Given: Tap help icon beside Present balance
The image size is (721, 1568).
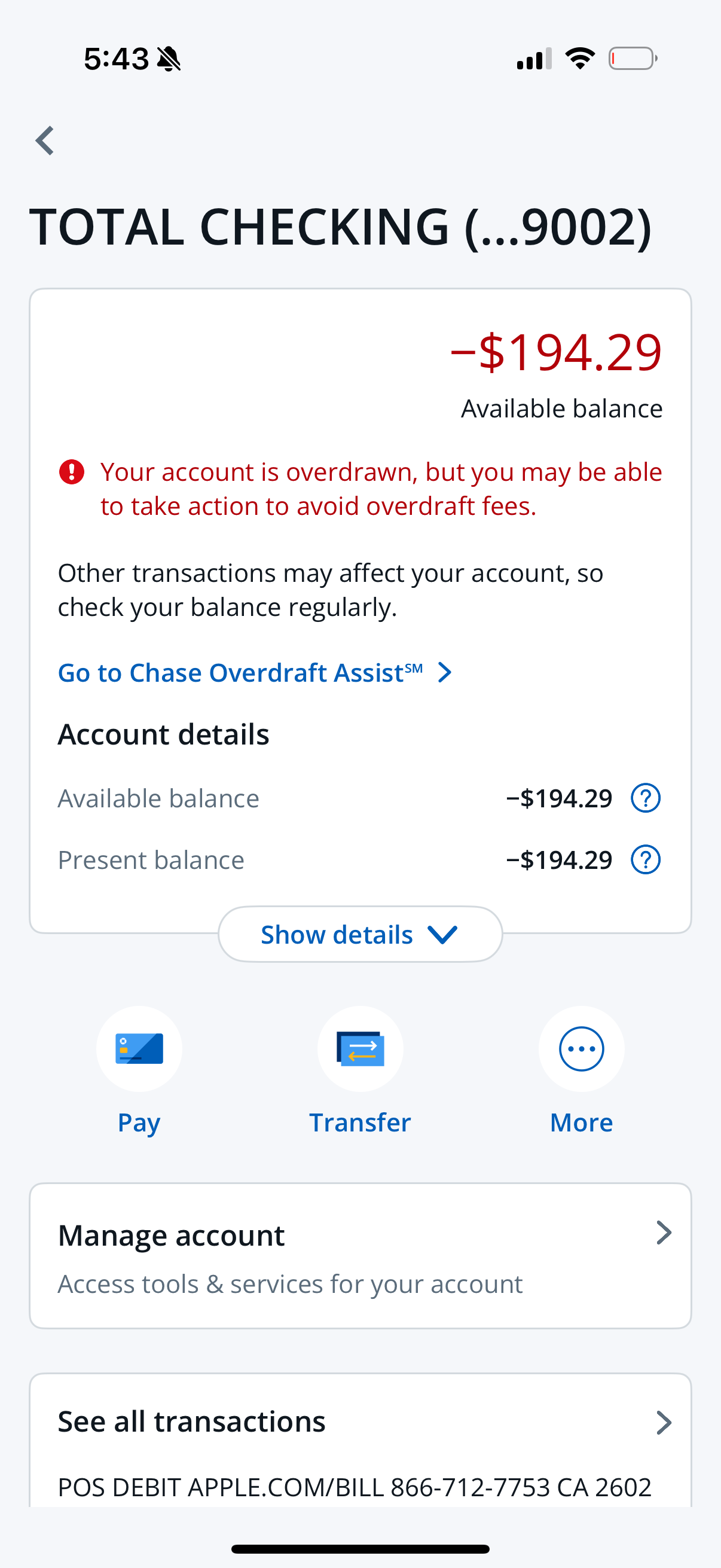Looking at the screenshot, I should coord(646,859).
